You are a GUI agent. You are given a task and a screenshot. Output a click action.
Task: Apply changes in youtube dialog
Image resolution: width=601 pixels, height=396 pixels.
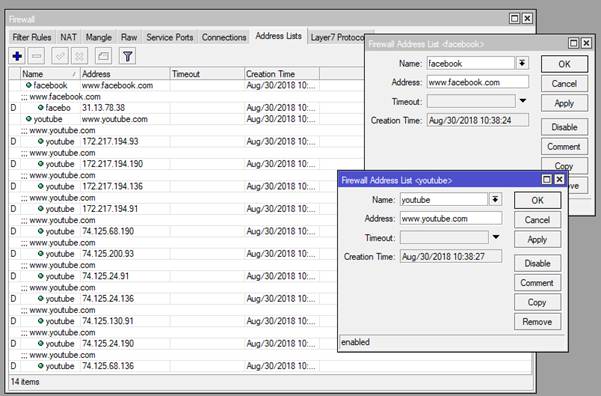pos(537,240)
